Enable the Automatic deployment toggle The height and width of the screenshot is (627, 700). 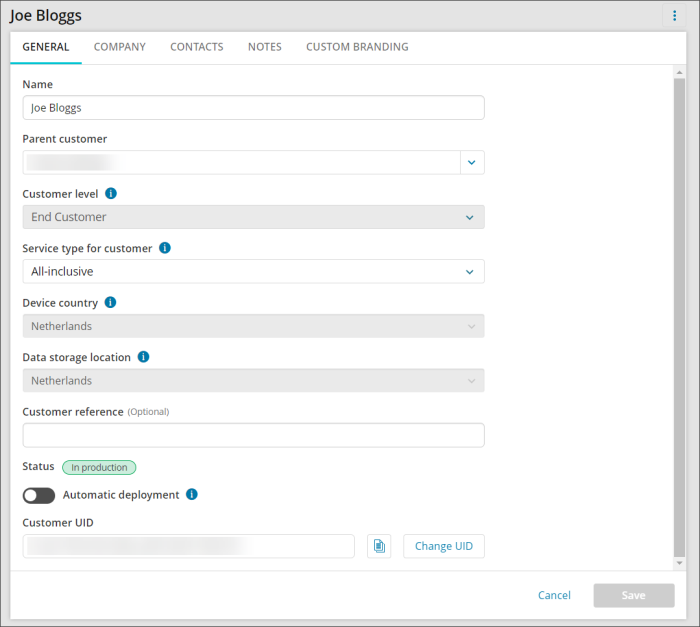(x=39, y=495)
